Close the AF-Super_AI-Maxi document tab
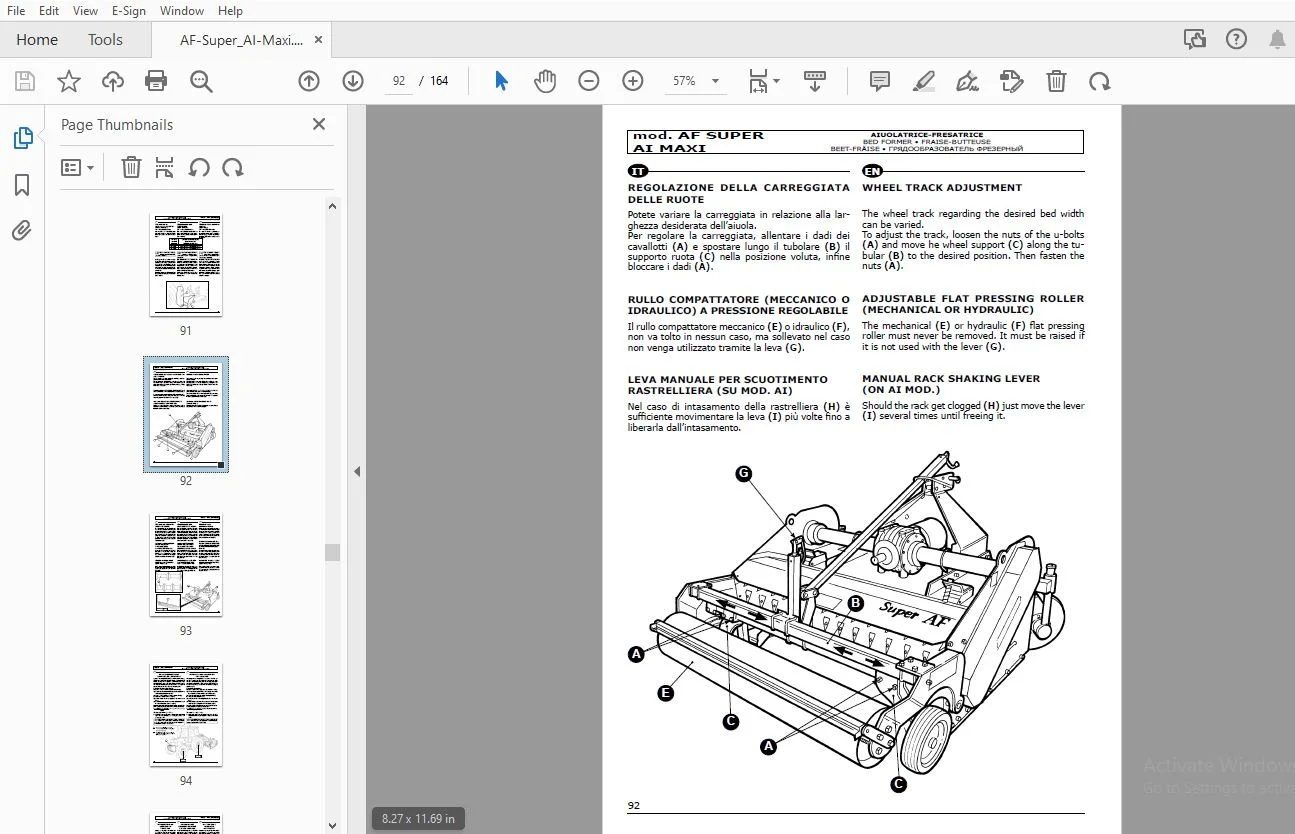 click(x=319, y=40)
